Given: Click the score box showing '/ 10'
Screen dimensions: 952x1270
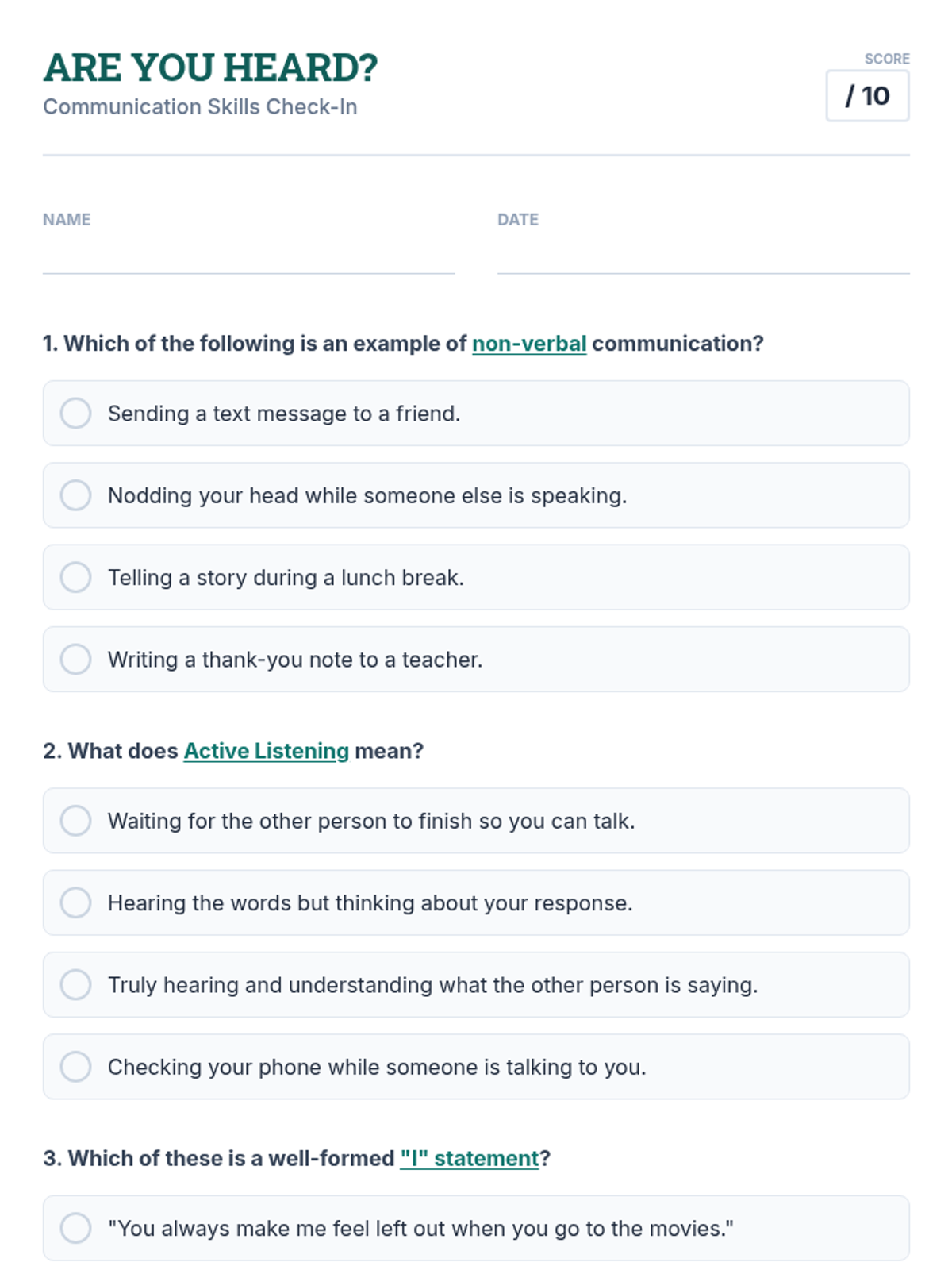Looking at the screenshot, I should (867, 96).
